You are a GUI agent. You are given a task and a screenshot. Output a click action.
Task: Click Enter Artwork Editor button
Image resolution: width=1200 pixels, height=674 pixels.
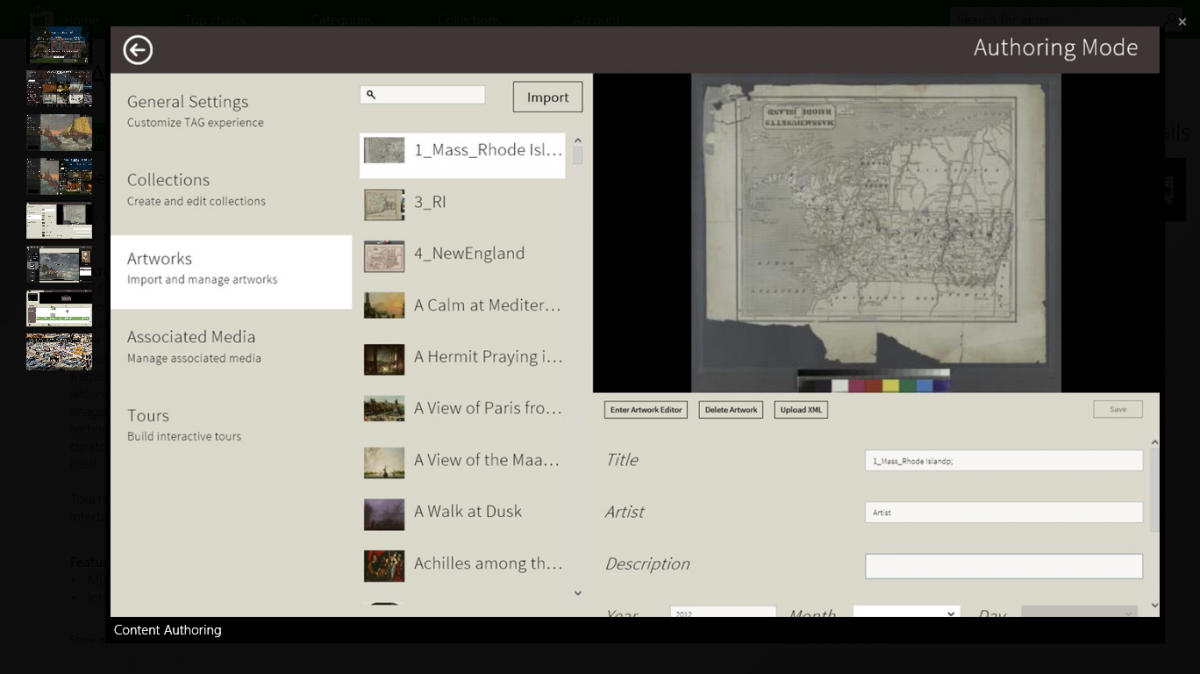pos(646,410)
